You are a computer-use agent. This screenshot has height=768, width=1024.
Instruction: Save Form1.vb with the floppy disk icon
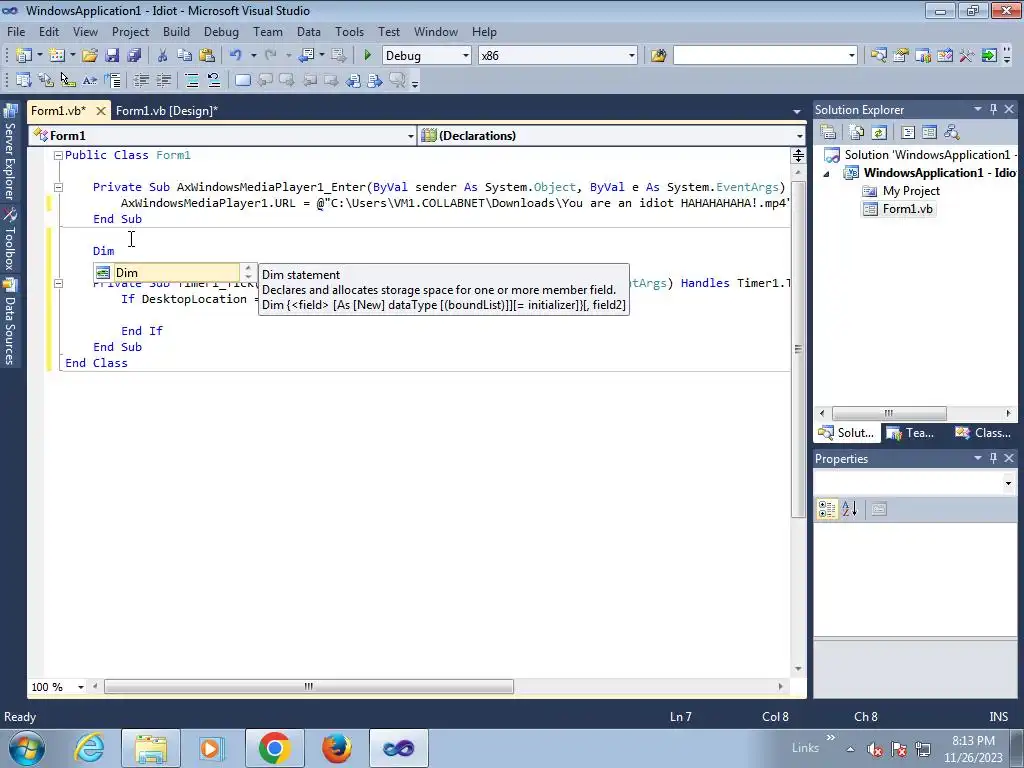tap(112, 56)
